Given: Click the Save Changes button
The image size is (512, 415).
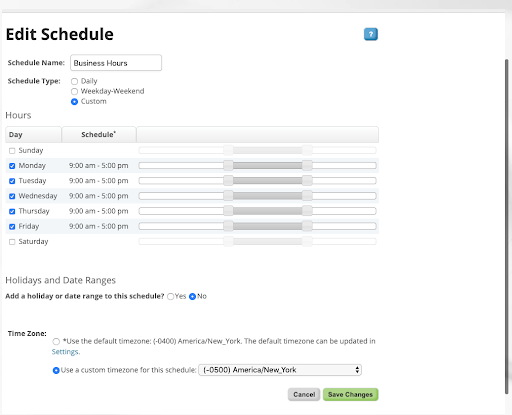Looking at the screenshot, I should point(350,394).
